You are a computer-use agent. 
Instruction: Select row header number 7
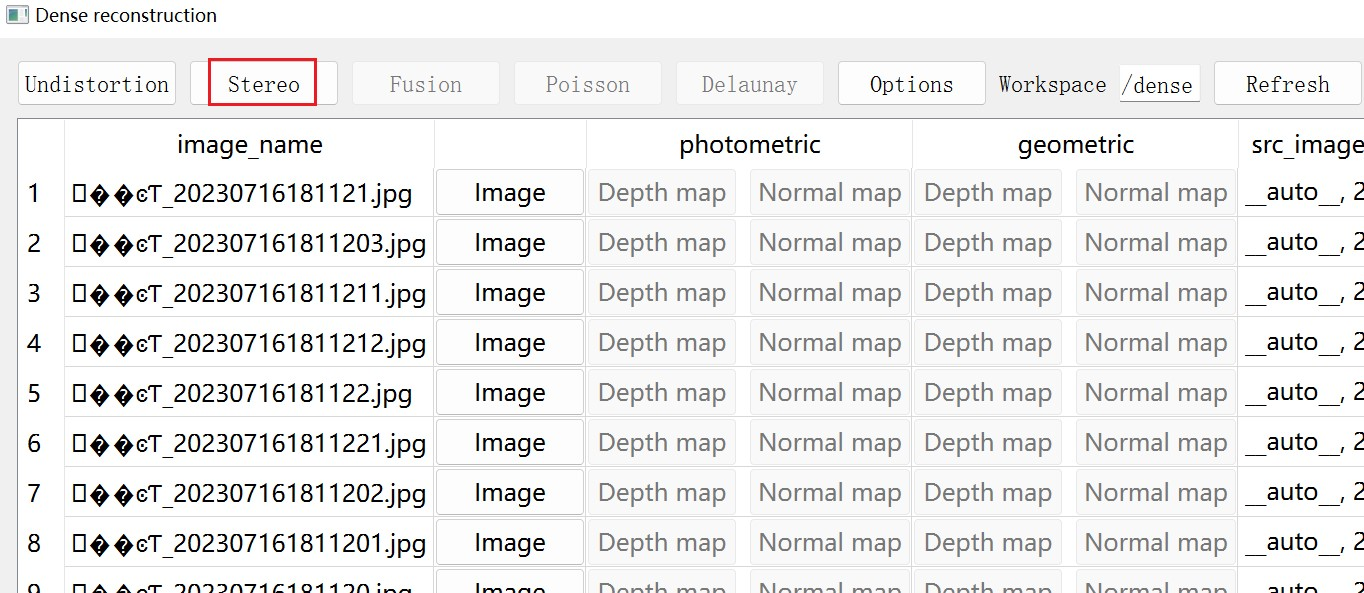pos(35,493)
